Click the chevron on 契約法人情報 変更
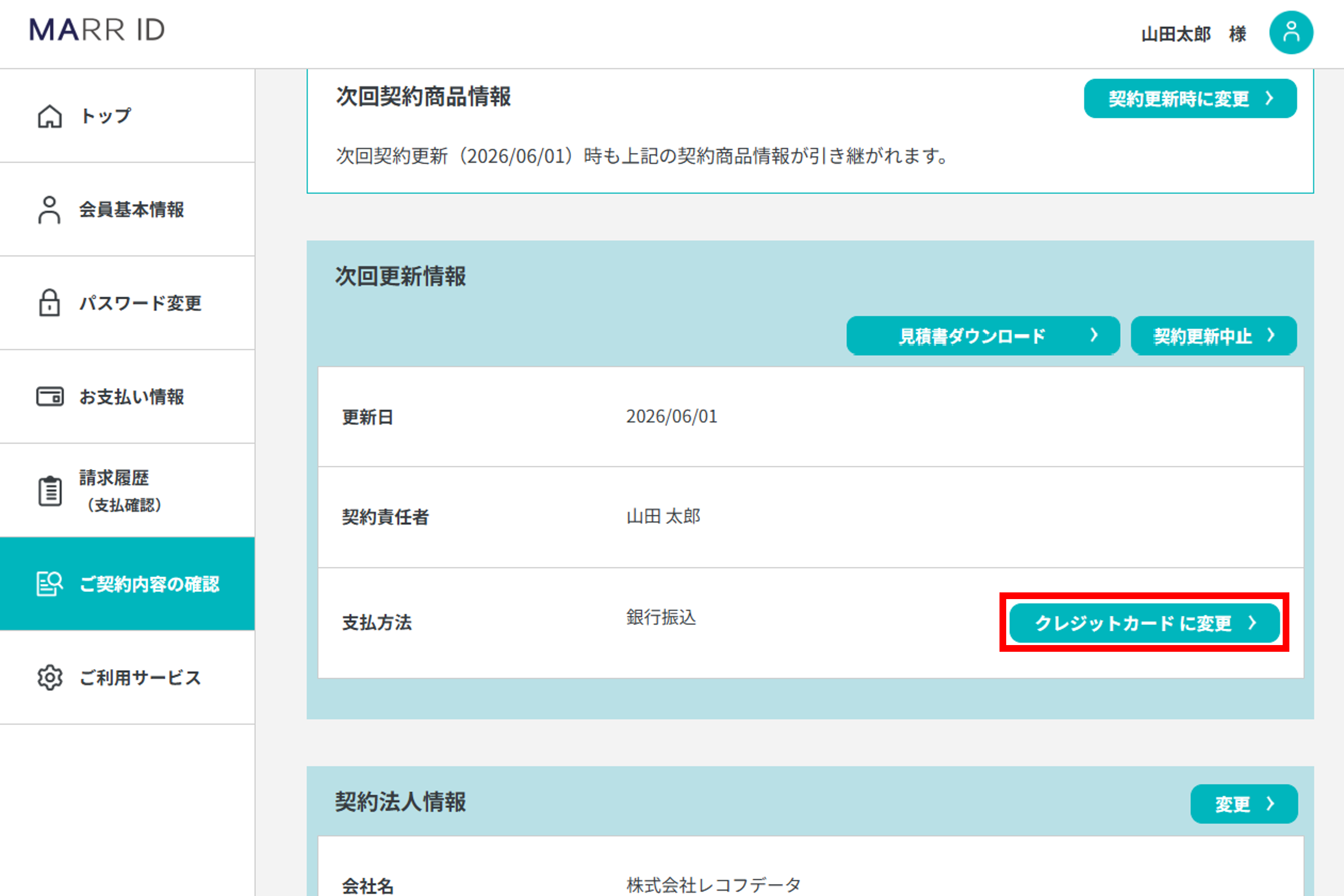The height and width of the screenshot is (896, 1344). (1271, 804)
